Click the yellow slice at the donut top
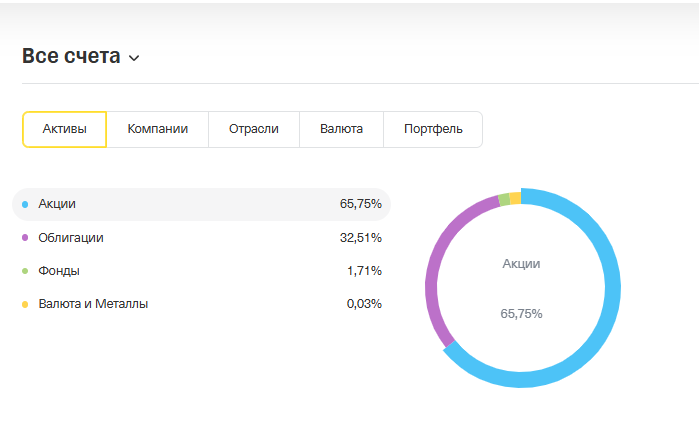This screenshot has height=446, width=699. [515, 197]
